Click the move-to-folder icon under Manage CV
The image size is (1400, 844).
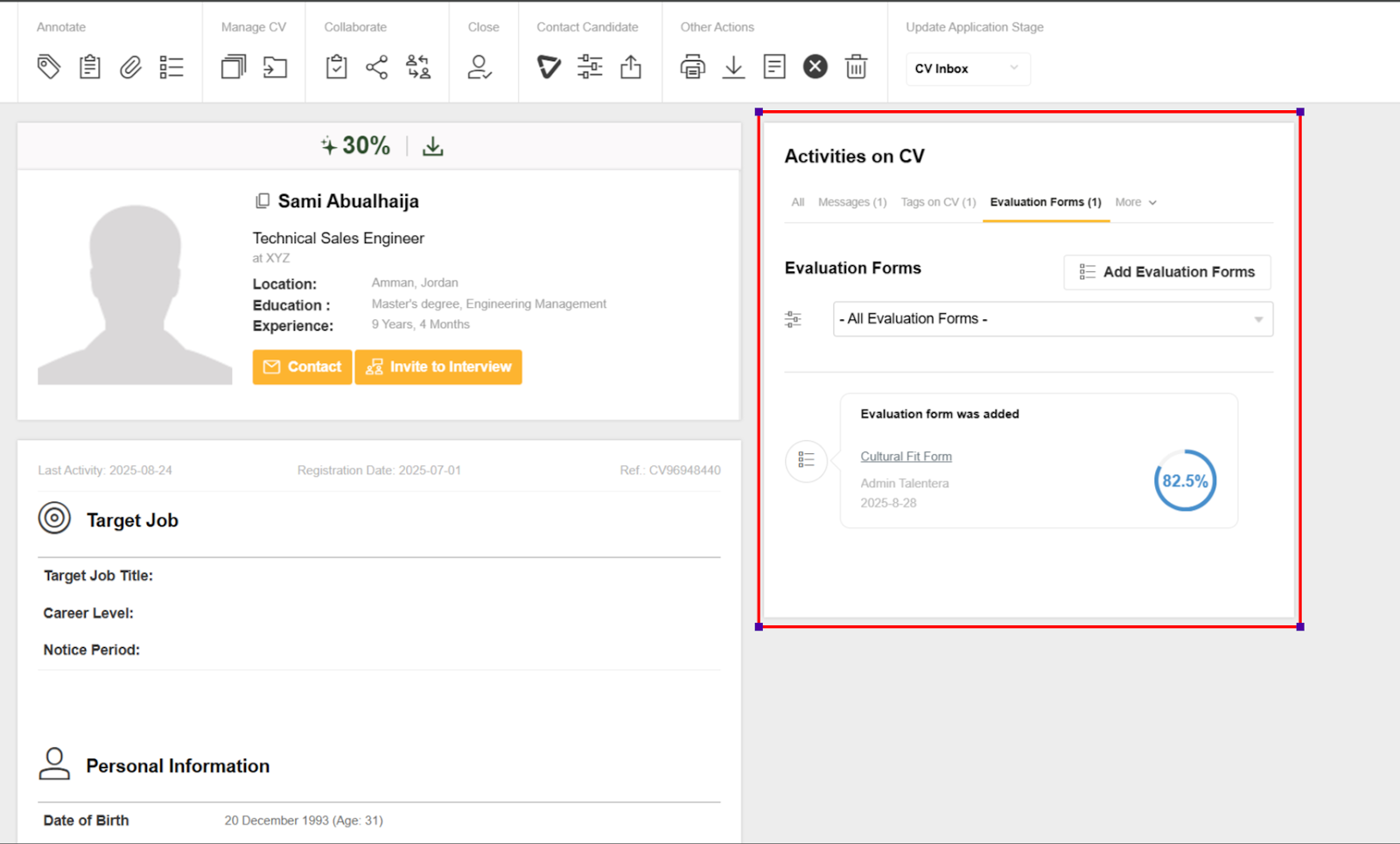pyautogui.click(x=275, y=66)
